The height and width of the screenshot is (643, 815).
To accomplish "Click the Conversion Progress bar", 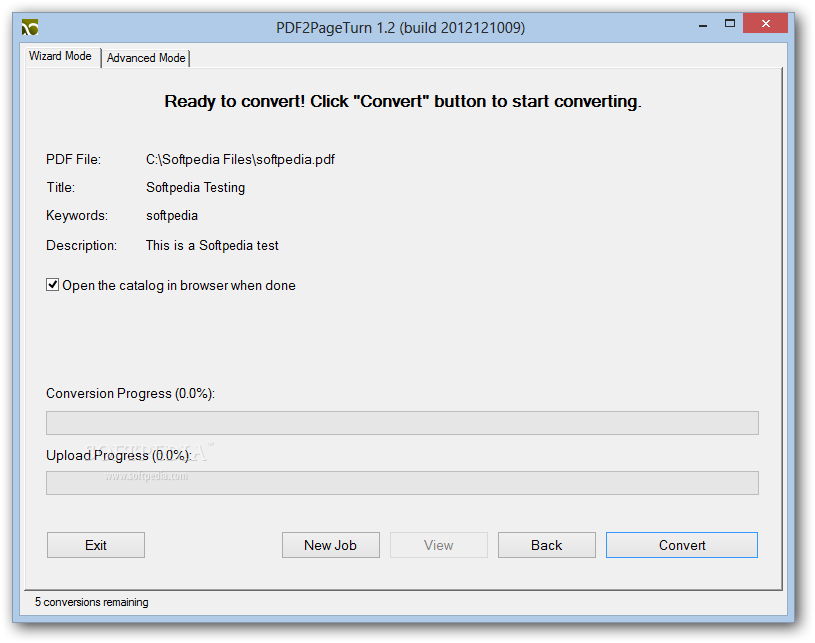I will coord(402,423).
